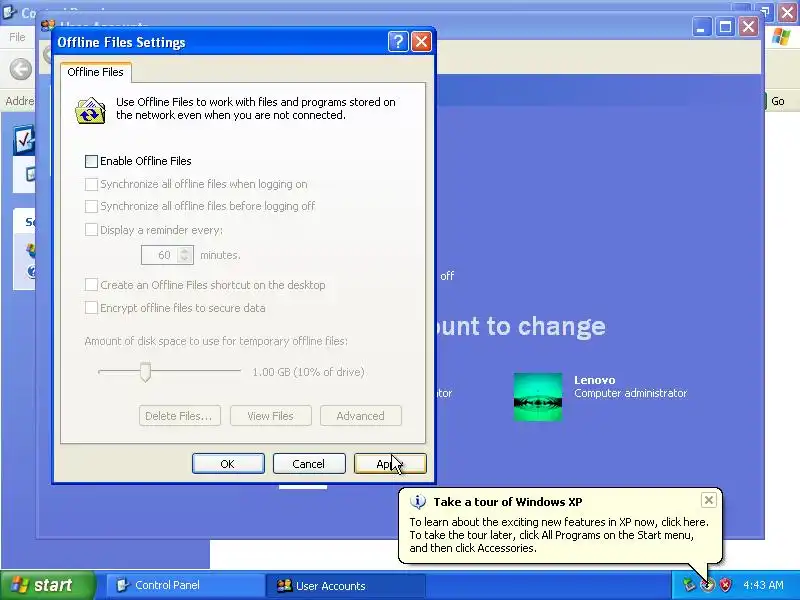This screenshot has width=800, height=600.
Task: Click the taskbar clock showing 4:43 AM
Action: (763, 585)
